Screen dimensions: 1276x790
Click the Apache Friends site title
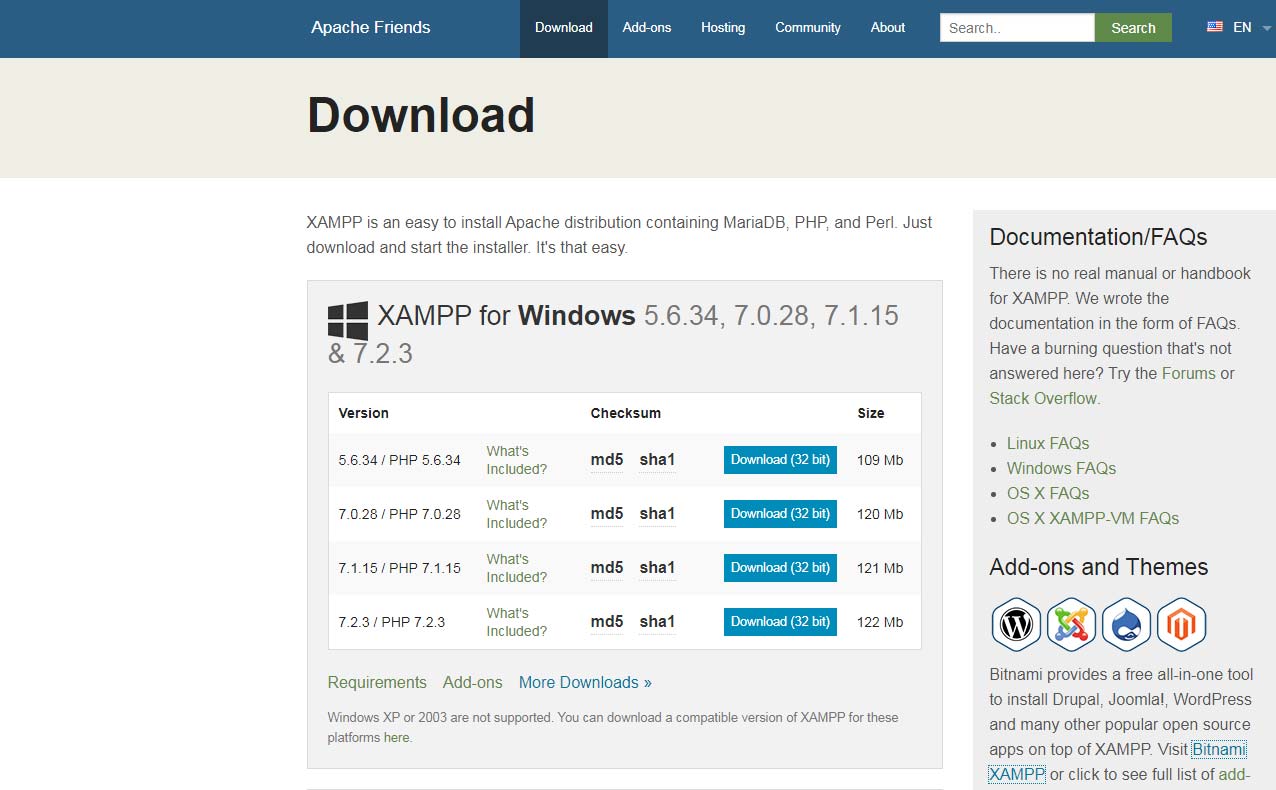[371, 27]
